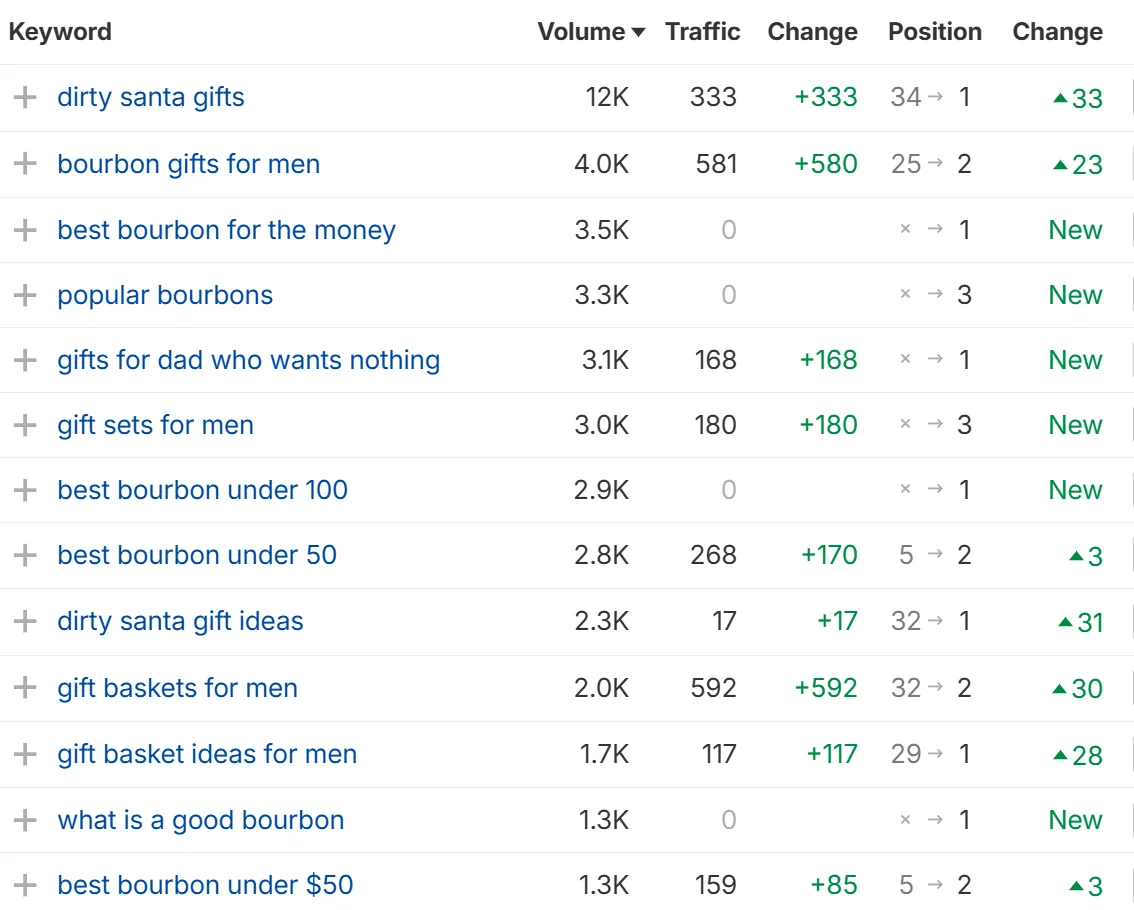Viewport: 1134px width, 910px height.
Task: Click the traffic value 581
Action: [716, 164]
